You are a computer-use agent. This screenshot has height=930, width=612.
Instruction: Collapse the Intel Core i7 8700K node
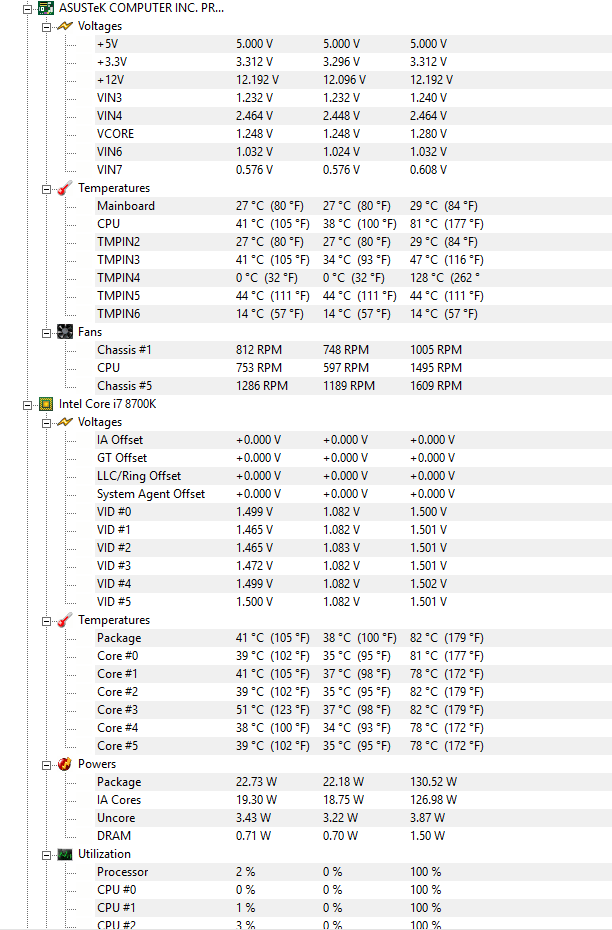tap(27, 405)
